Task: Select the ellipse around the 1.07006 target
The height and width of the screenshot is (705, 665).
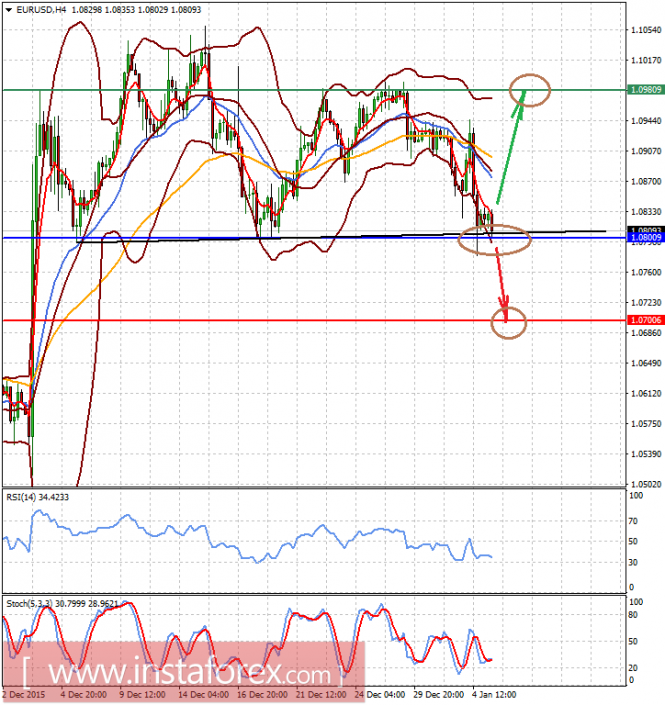Action: (x=508, y=323)
